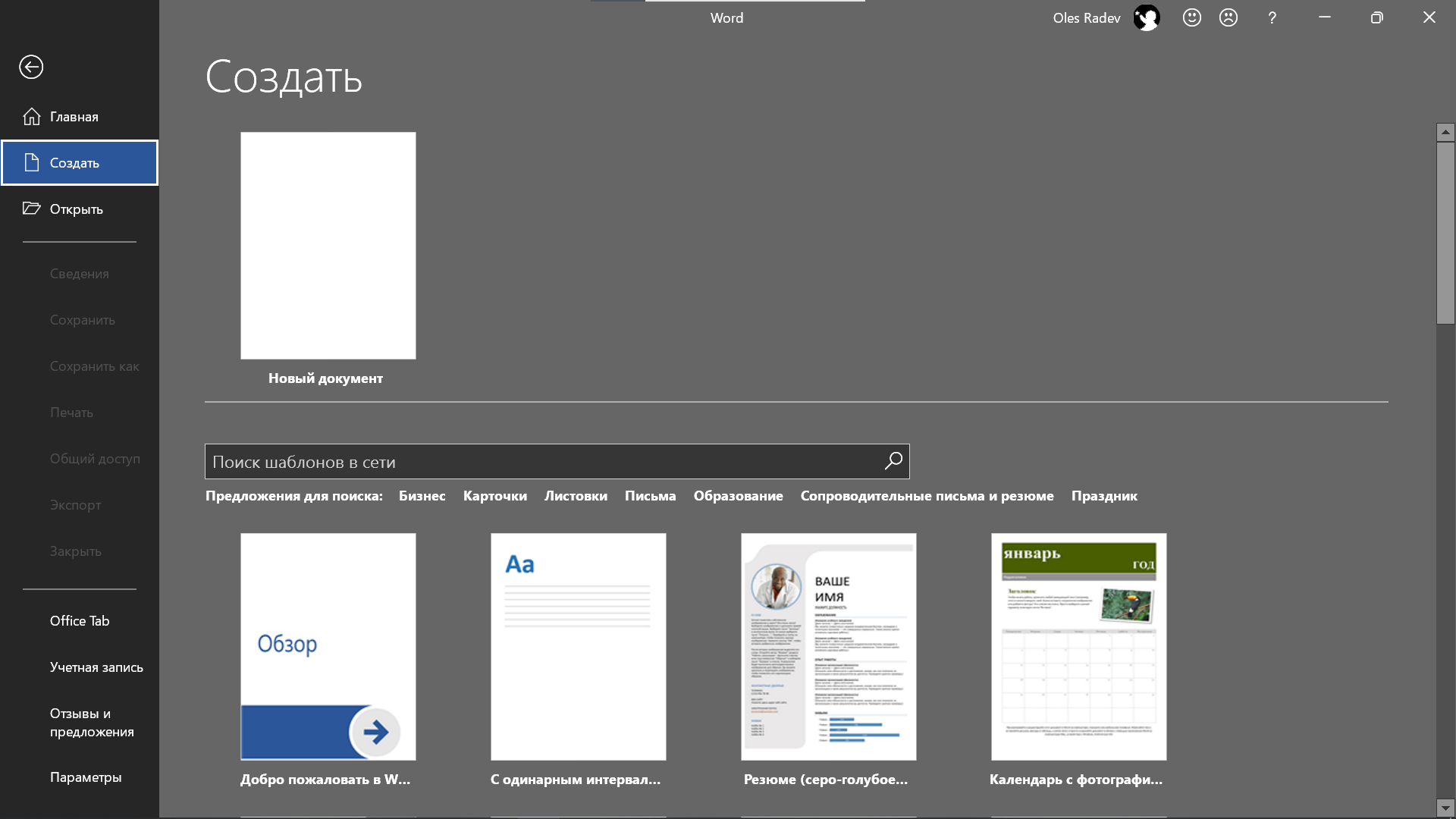Click the search icon in template search bar
This screenshot has height=819, width=1456.
[x=892, y=461]
